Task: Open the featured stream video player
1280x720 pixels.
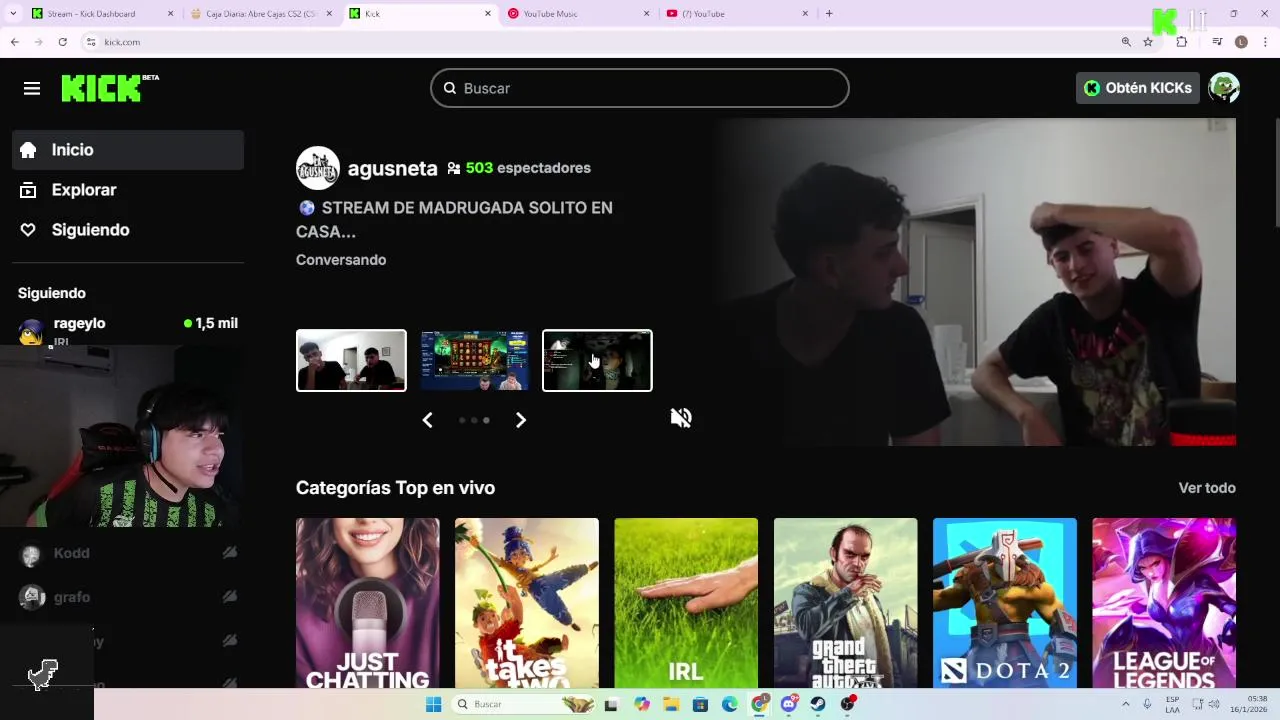Action: 976,282
